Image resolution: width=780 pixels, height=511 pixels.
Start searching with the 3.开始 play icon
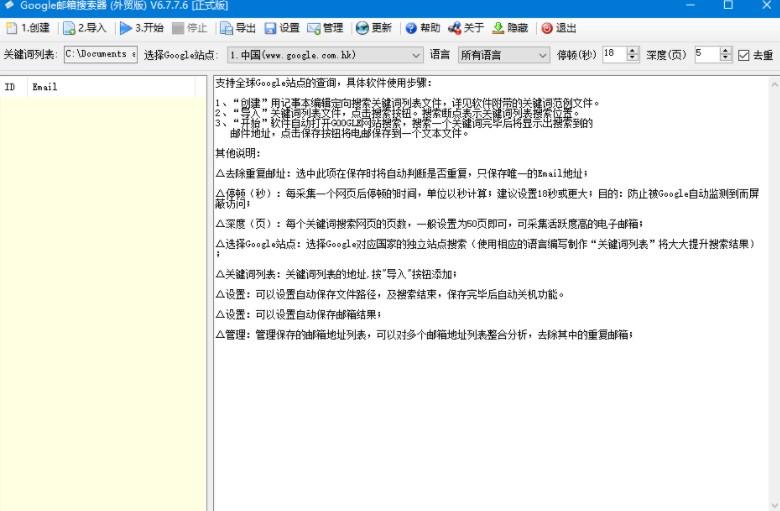[x=126, y=28]
